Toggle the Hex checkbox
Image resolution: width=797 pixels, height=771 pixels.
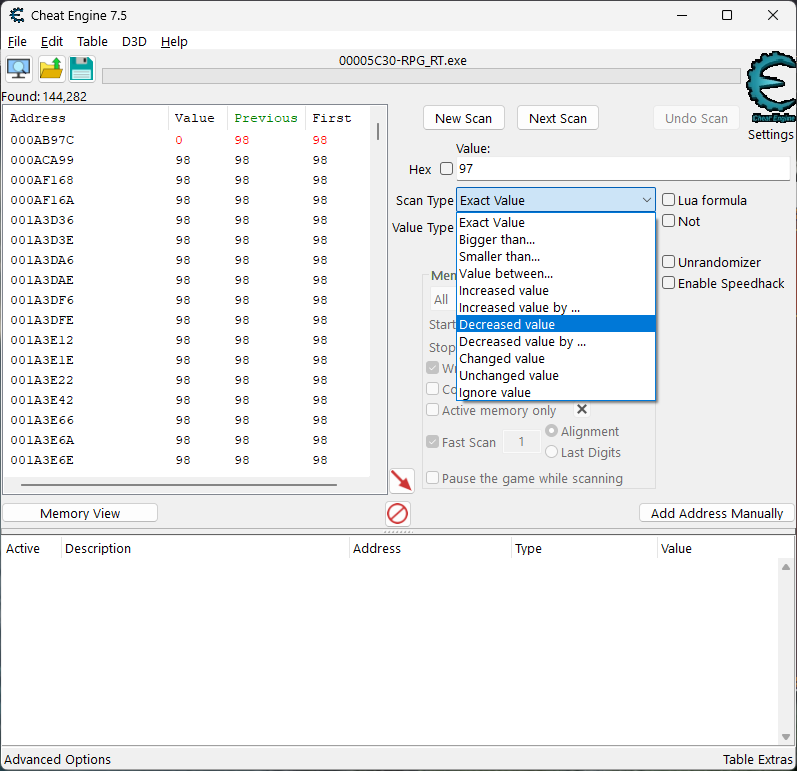coord(446,169)
